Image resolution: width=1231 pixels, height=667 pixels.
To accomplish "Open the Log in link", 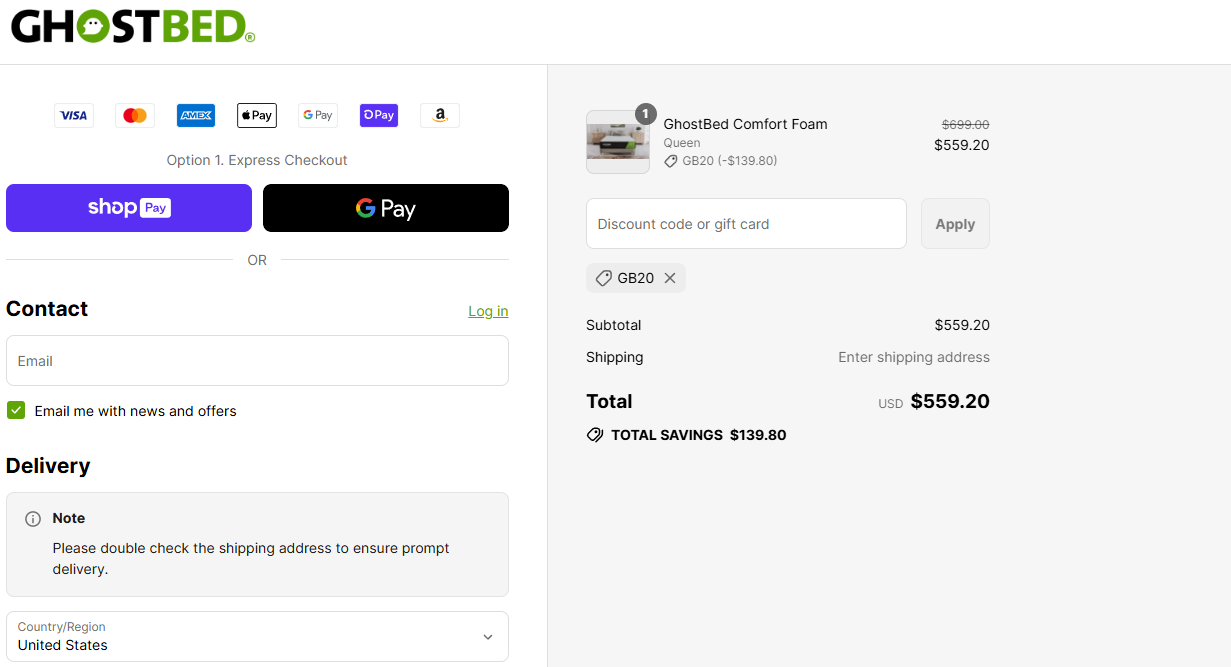I will pyautogui.click(x=488, y=311).
